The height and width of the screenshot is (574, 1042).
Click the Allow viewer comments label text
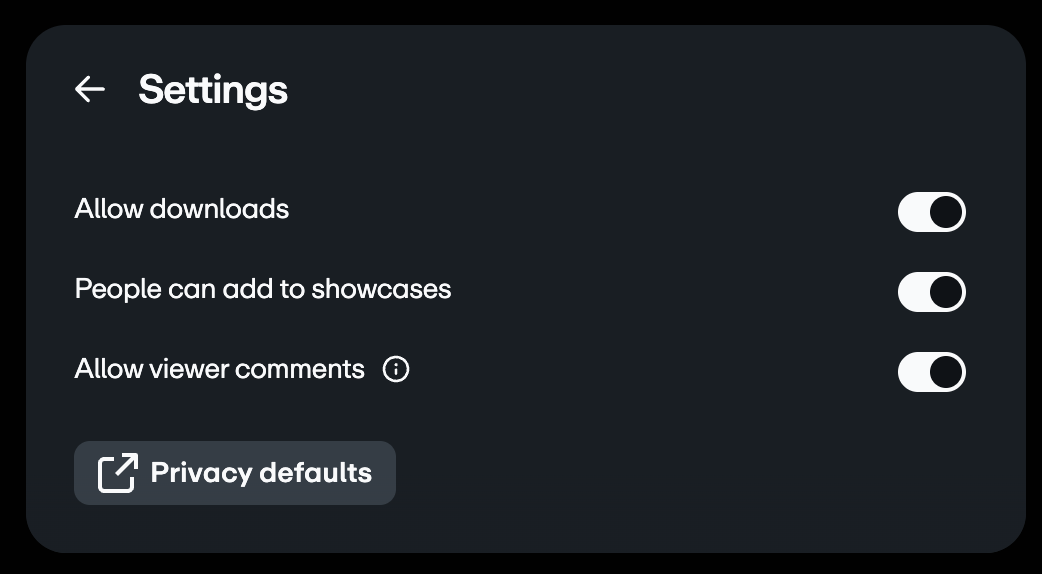coord(220,369)
